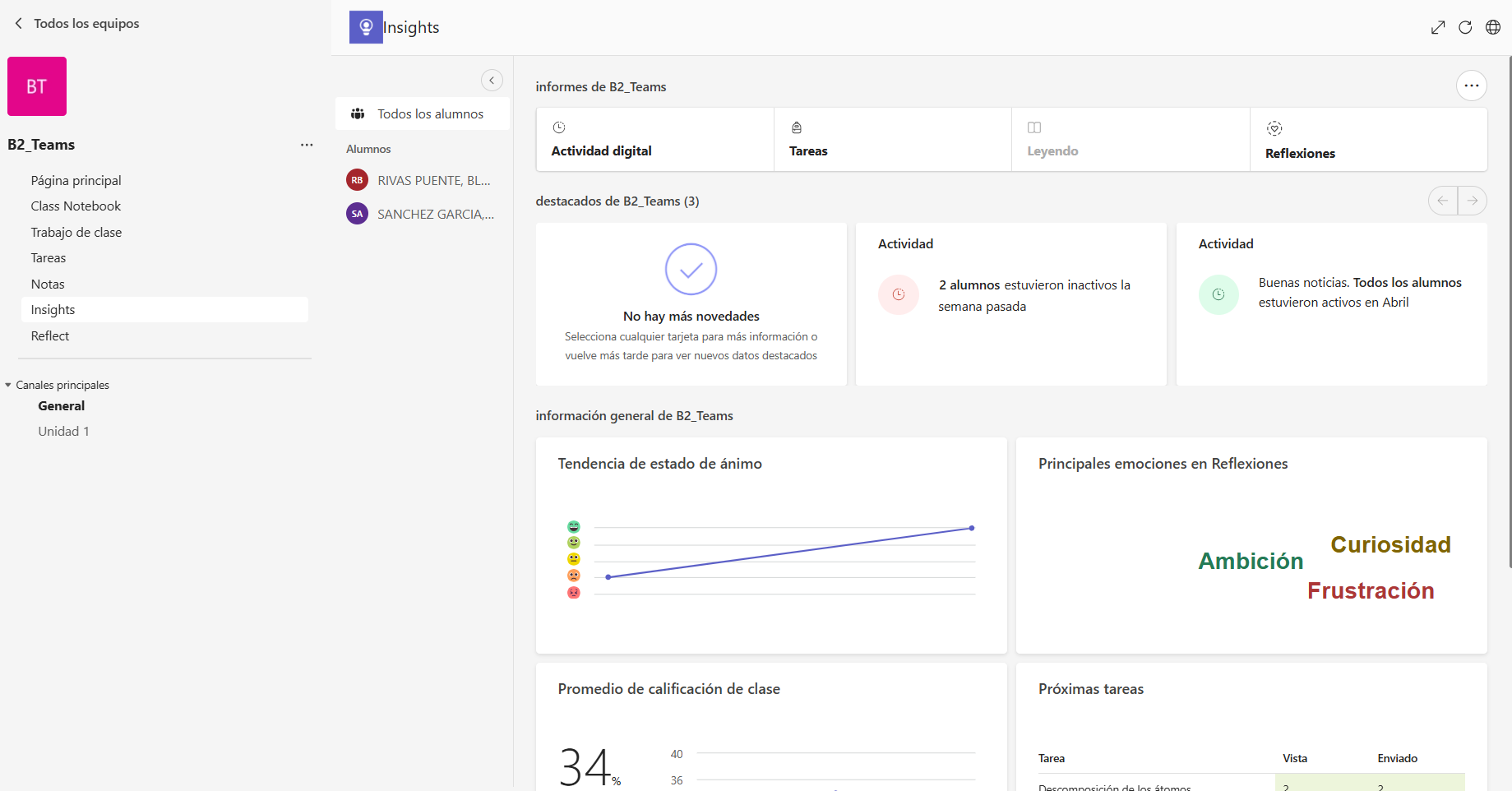Viewport: 1512px width, 791px height.
Task: Reload the Insights tab
Action: point(1465,27)
